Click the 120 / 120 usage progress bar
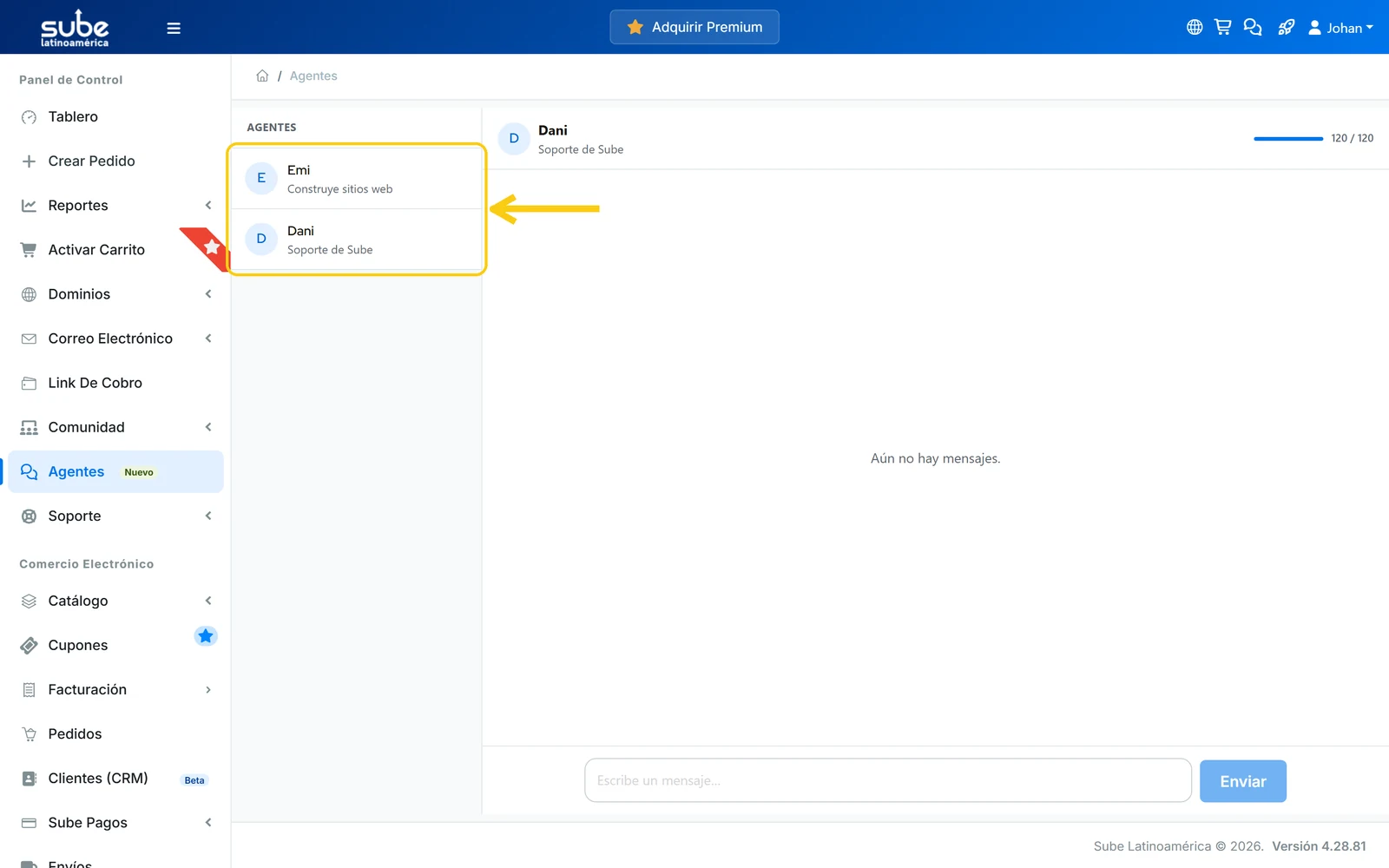This screenshot has width=1389, height=868. (x=1288, y=138)
